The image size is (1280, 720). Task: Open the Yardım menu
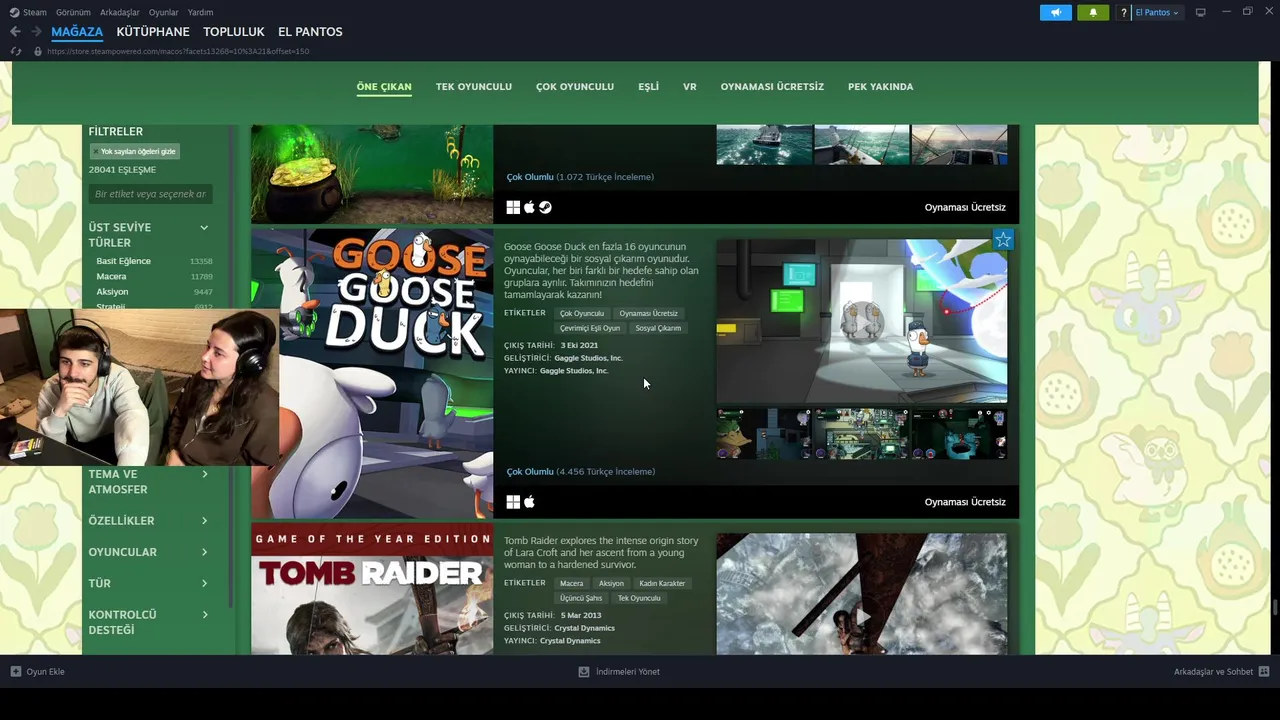201,12
